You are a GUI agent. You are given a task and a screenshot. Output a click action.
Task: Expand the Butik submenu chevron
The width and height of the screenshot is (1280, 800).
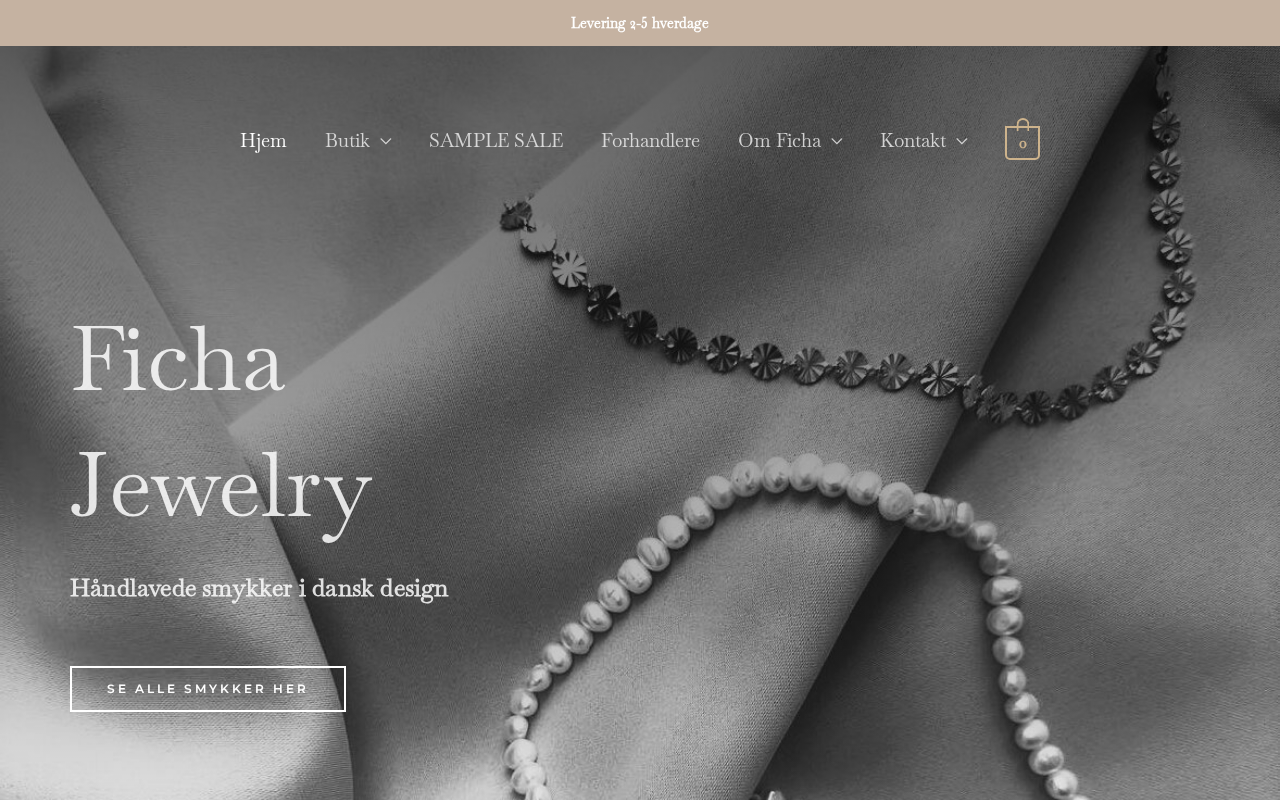click(385, 141)
